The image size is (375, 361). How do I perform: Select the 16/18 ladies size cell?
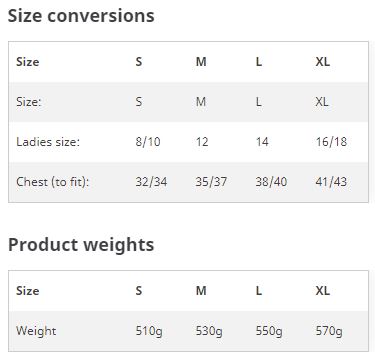(x=331, y=142)
